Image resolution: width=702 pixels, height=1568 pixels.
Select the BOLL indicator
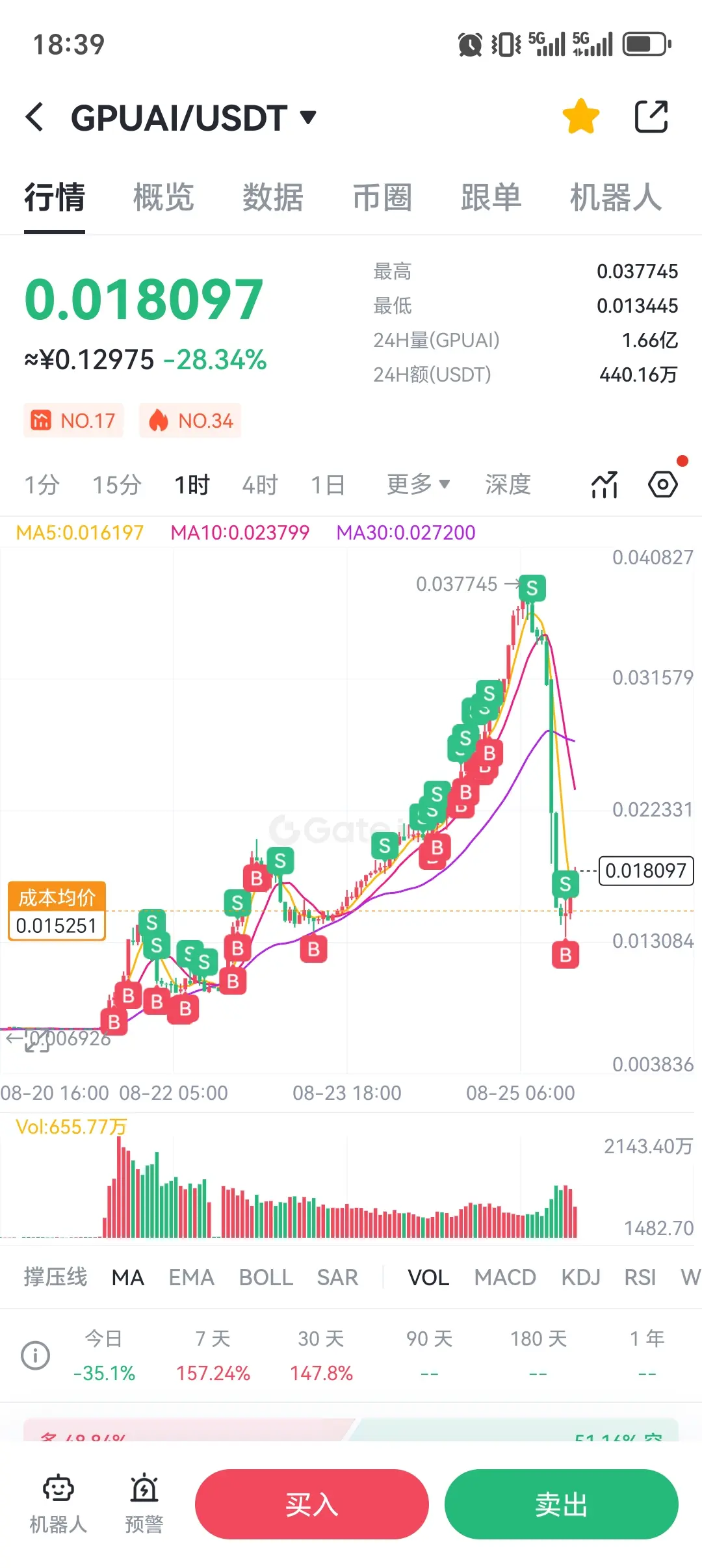click(266, 1277)
